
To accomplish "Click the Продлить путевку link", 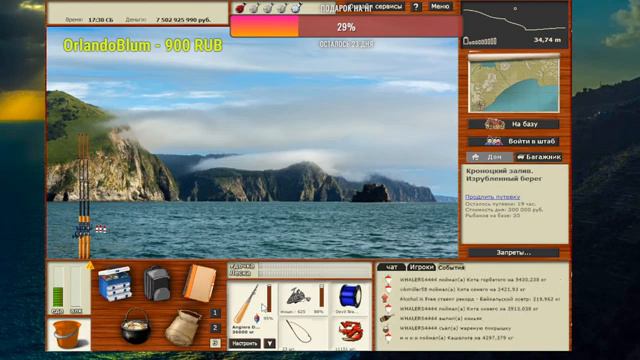I will tap(492, 197).
